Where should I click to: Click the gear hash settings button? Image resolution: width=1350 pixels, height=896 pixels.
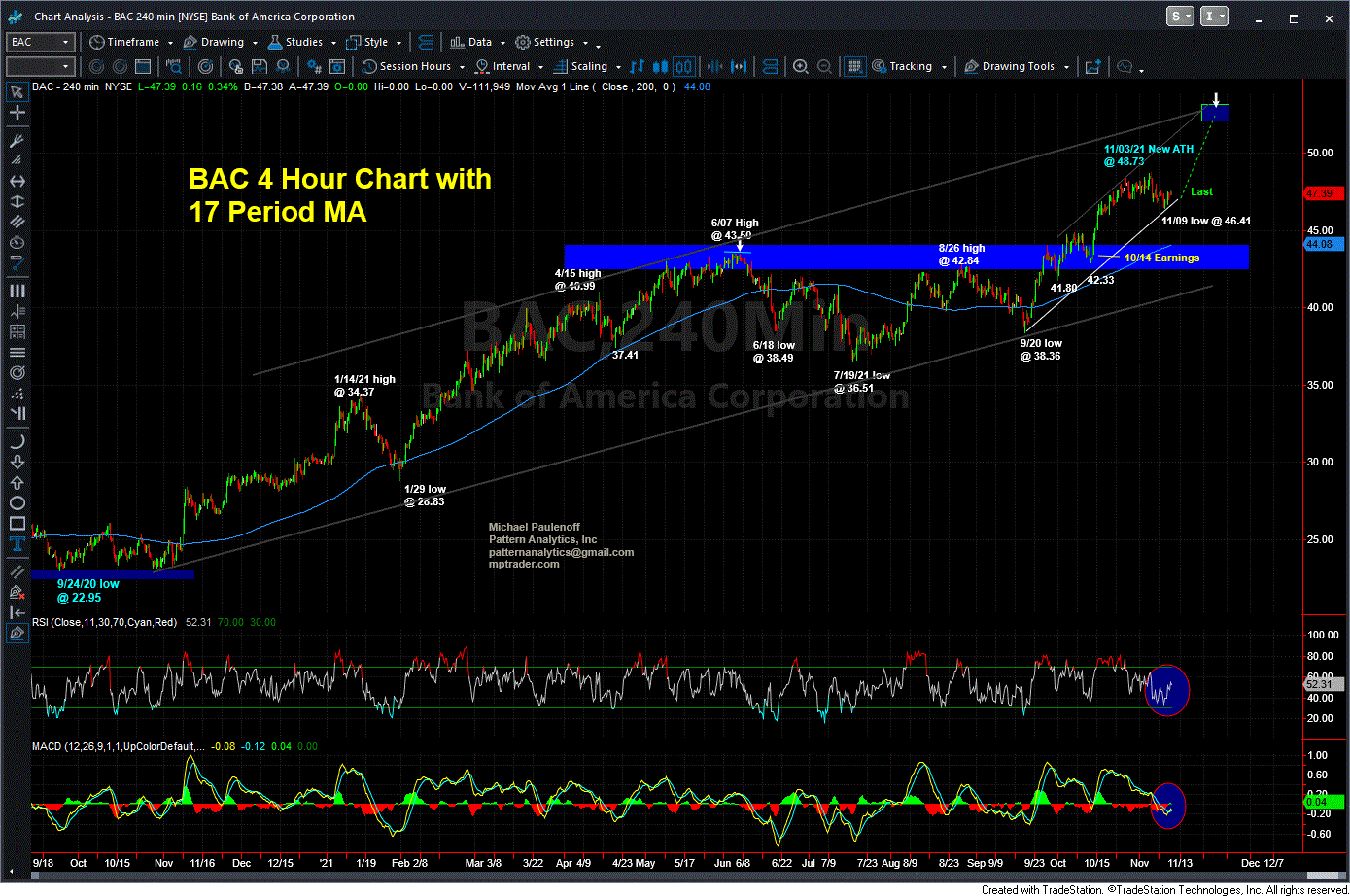313,66
